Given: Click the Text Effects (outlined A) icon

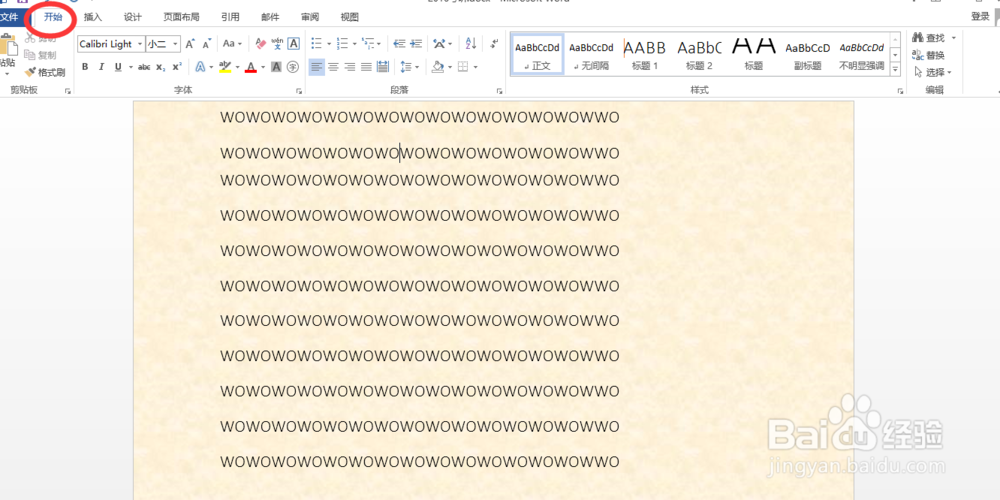Looking at the screenshot, I should tap(200, 66).
